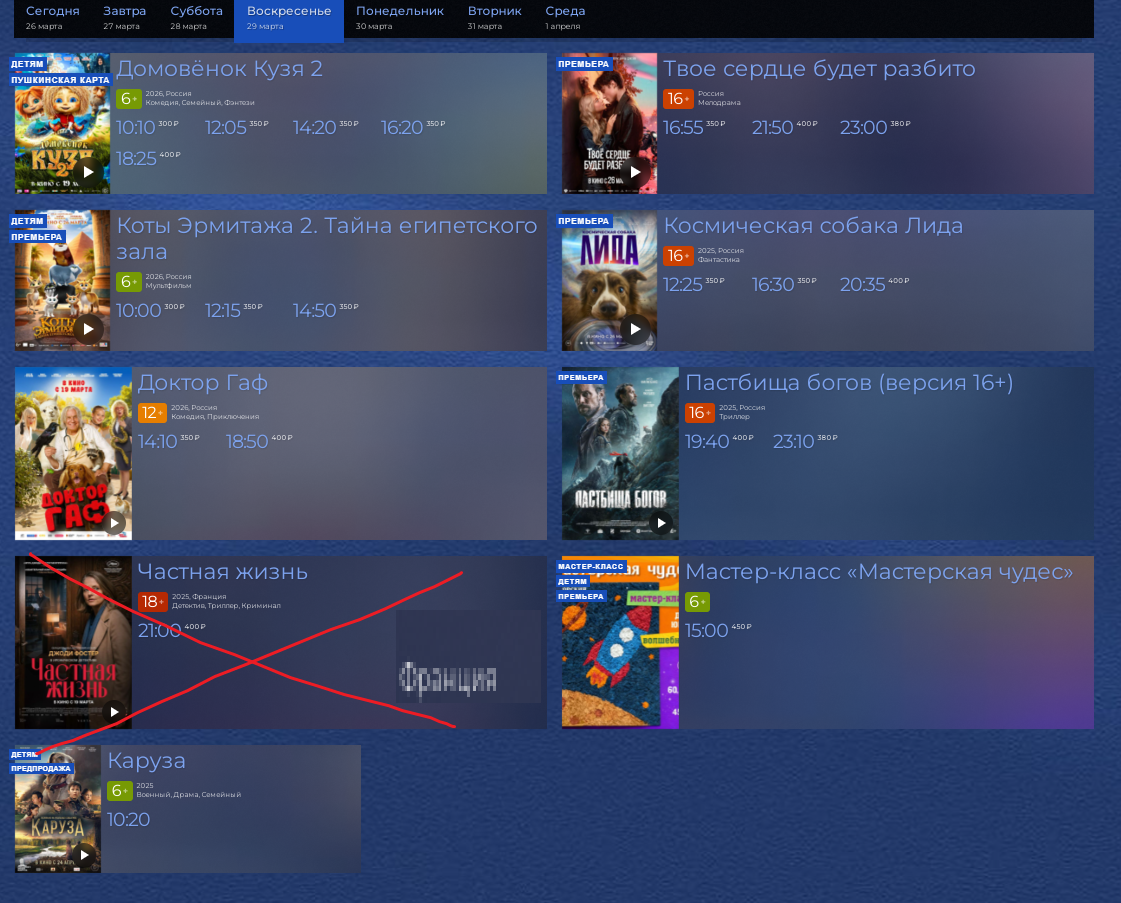The width and height of the screenshot is (1121, 903).
Task: Click ПРЕМЬЕРА badge on Космическая собака Лида
Action: [x=583, y=221]
